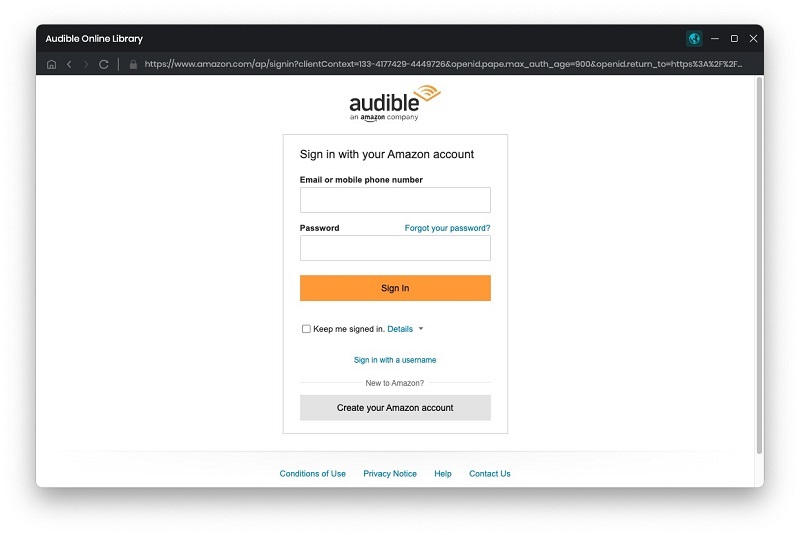800x535 pixels.
Task: Click the amazon.com URL in the address bar
Action: click(x=443, y=64)
